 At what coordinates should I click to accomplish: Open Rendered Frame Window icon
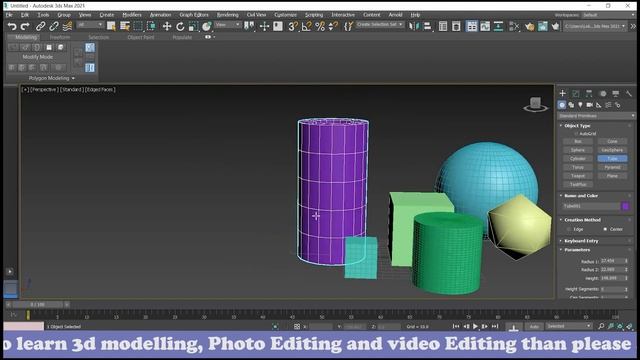click(542, 27)
